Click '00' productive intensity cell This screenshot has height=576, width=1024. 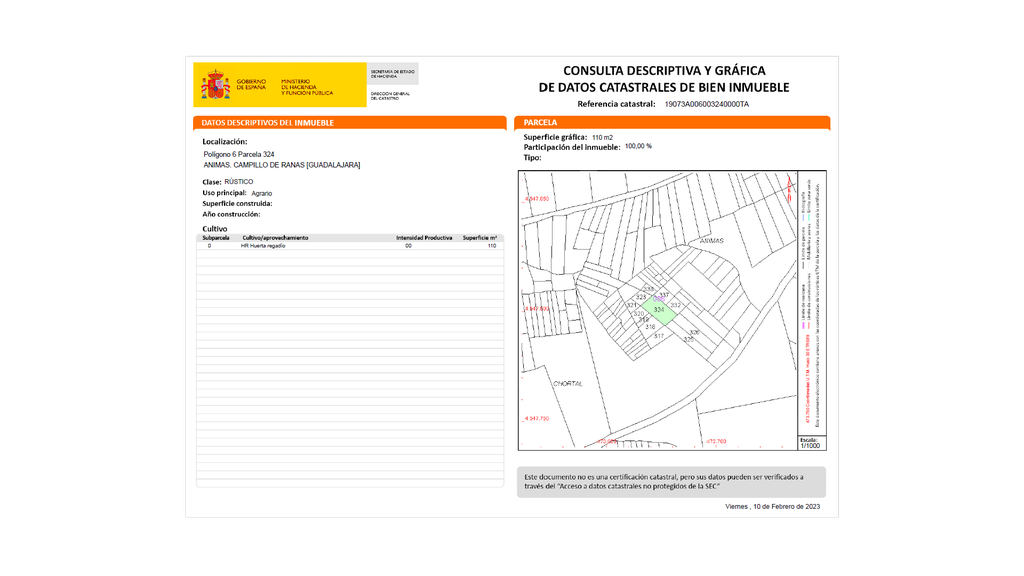[x=408, y=246]
